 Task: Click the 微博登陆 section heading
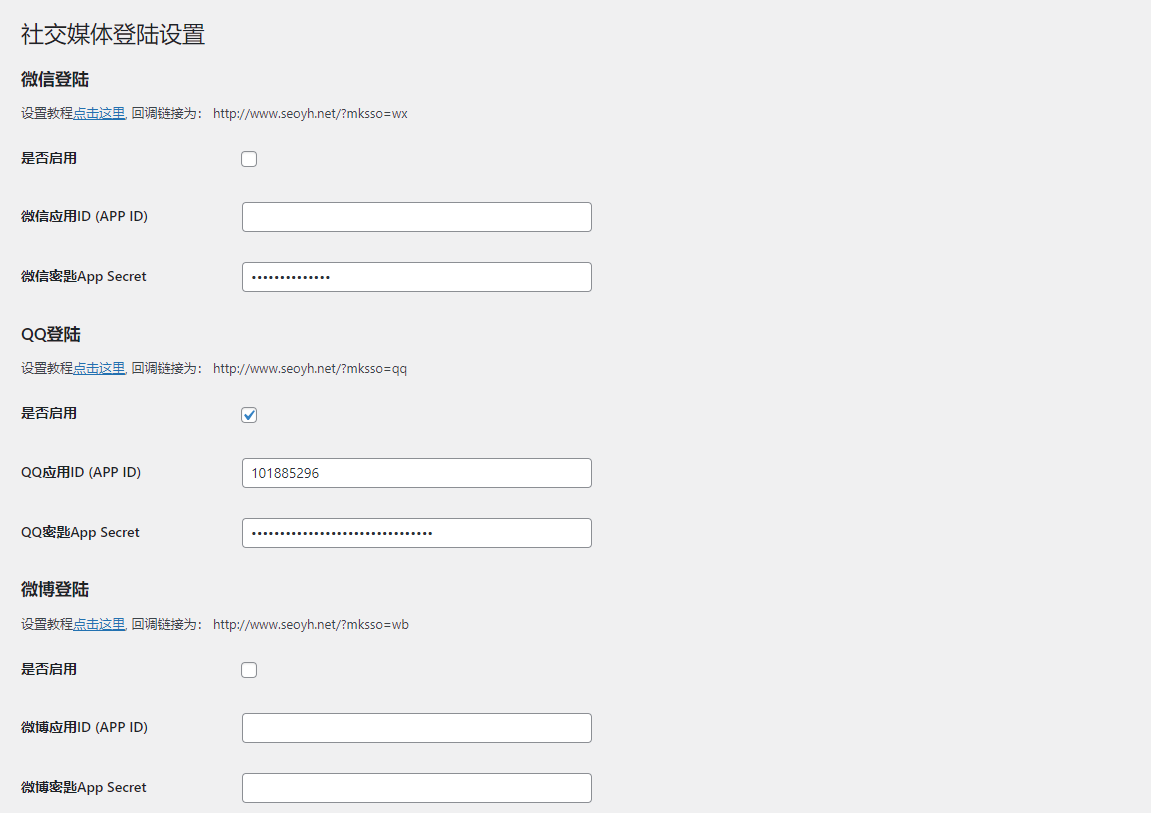click(x=55, y=590)
